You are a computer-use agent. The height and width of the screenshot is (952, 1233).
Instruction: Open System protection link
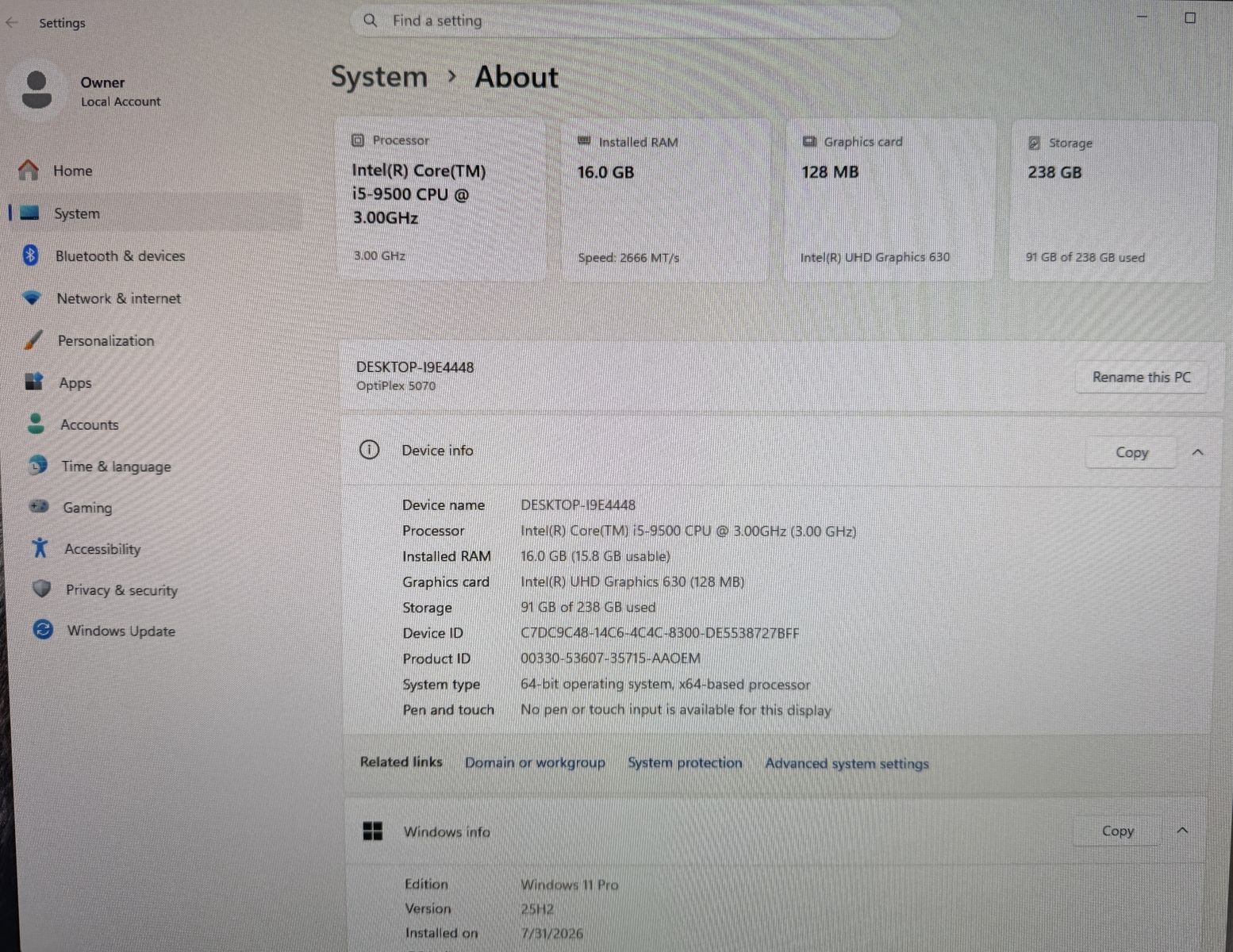click(x=685, y=762)
